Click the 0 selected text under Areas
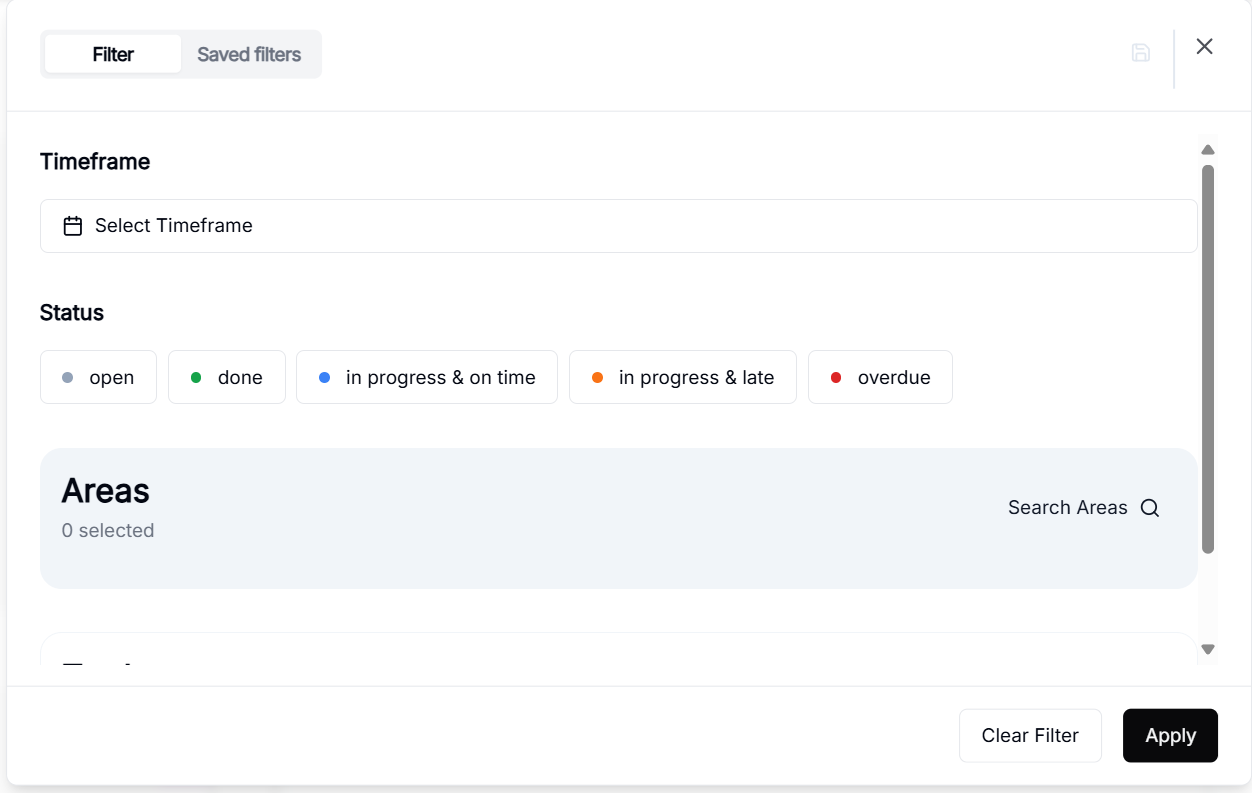 pyautogui.click(x=108, y=531)
